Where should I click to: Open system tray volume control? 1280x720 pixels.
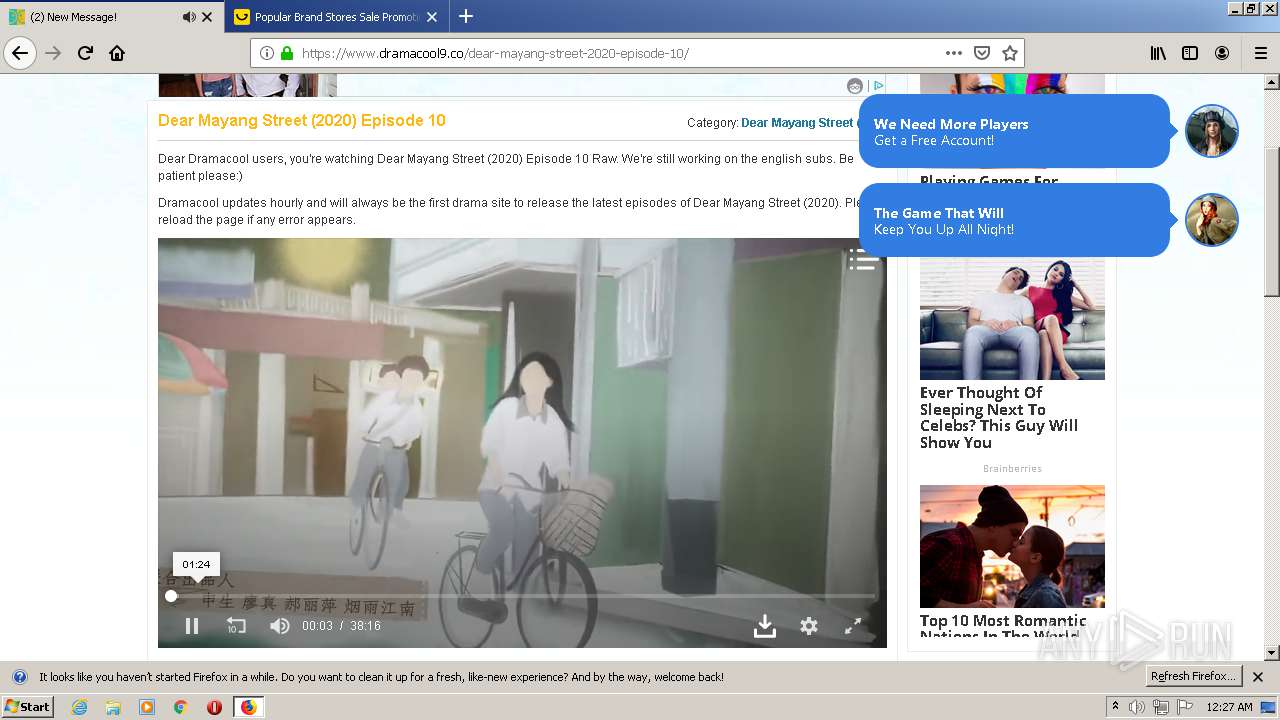1137,707
